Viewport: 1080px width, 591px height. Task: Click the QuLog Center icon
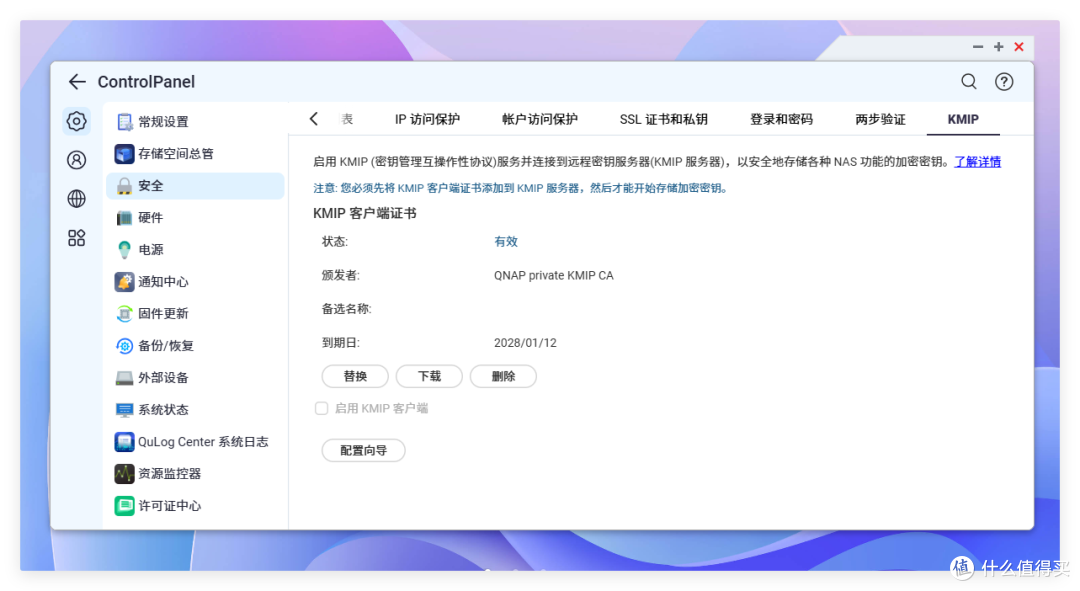pos(125,442)
